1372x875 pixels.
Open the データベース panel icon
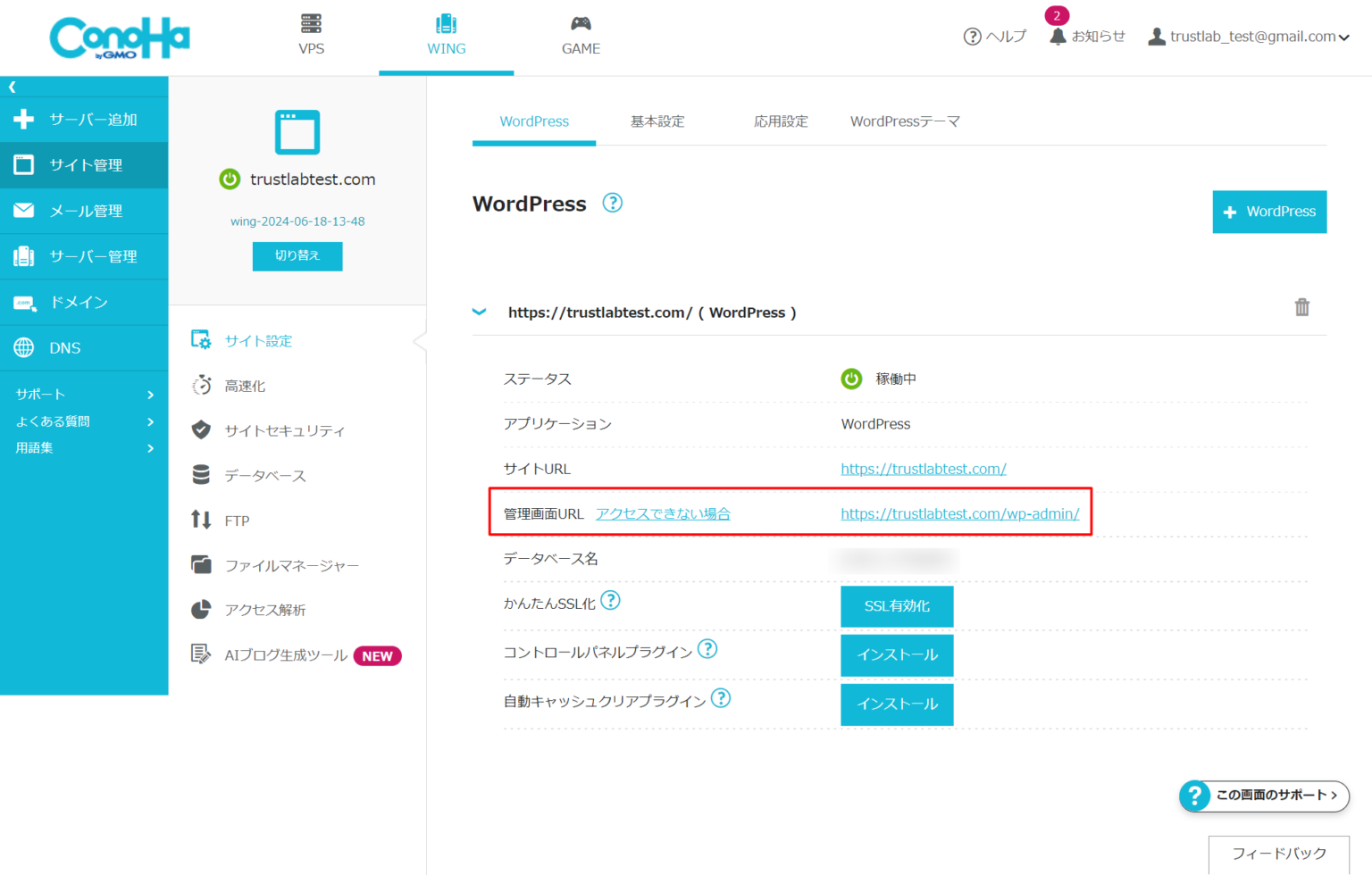pos(200,475)
